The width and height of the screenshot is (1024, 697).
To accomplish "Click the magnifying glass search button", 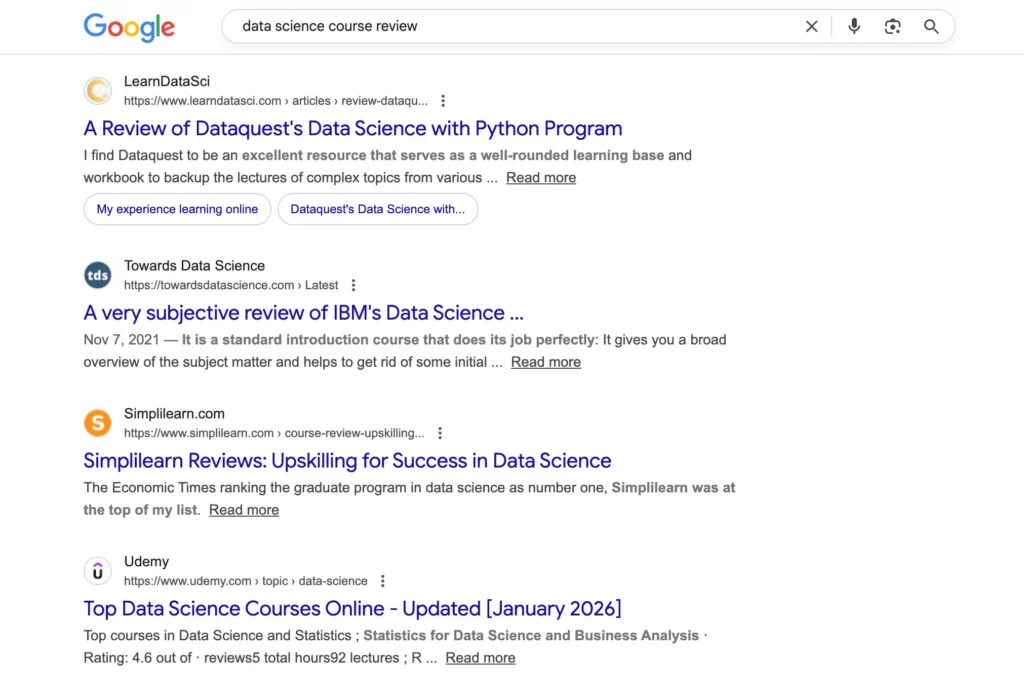I will [931, 27].
